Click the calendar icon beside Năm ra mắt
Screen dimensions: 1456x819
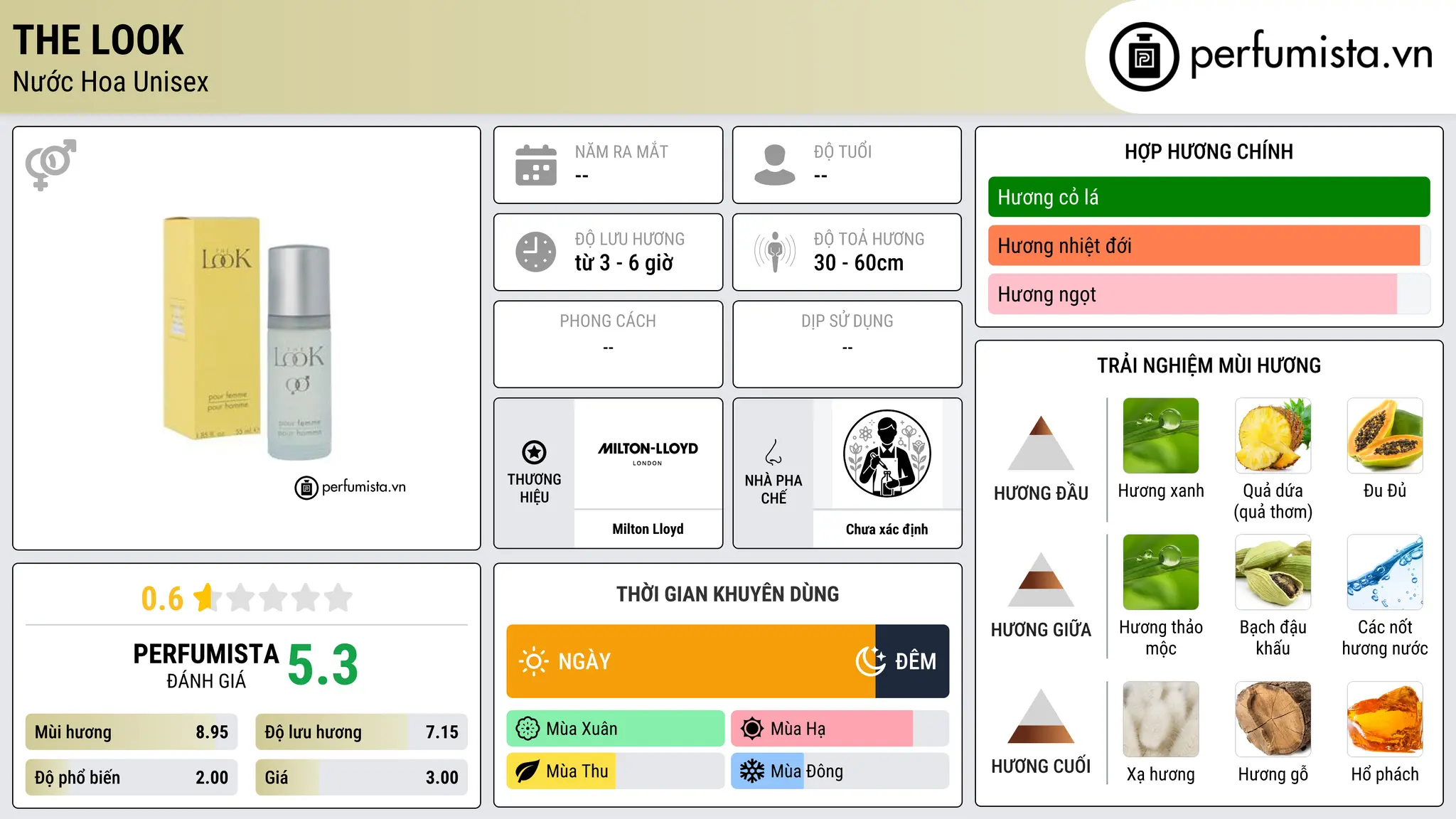coord(536,165)
